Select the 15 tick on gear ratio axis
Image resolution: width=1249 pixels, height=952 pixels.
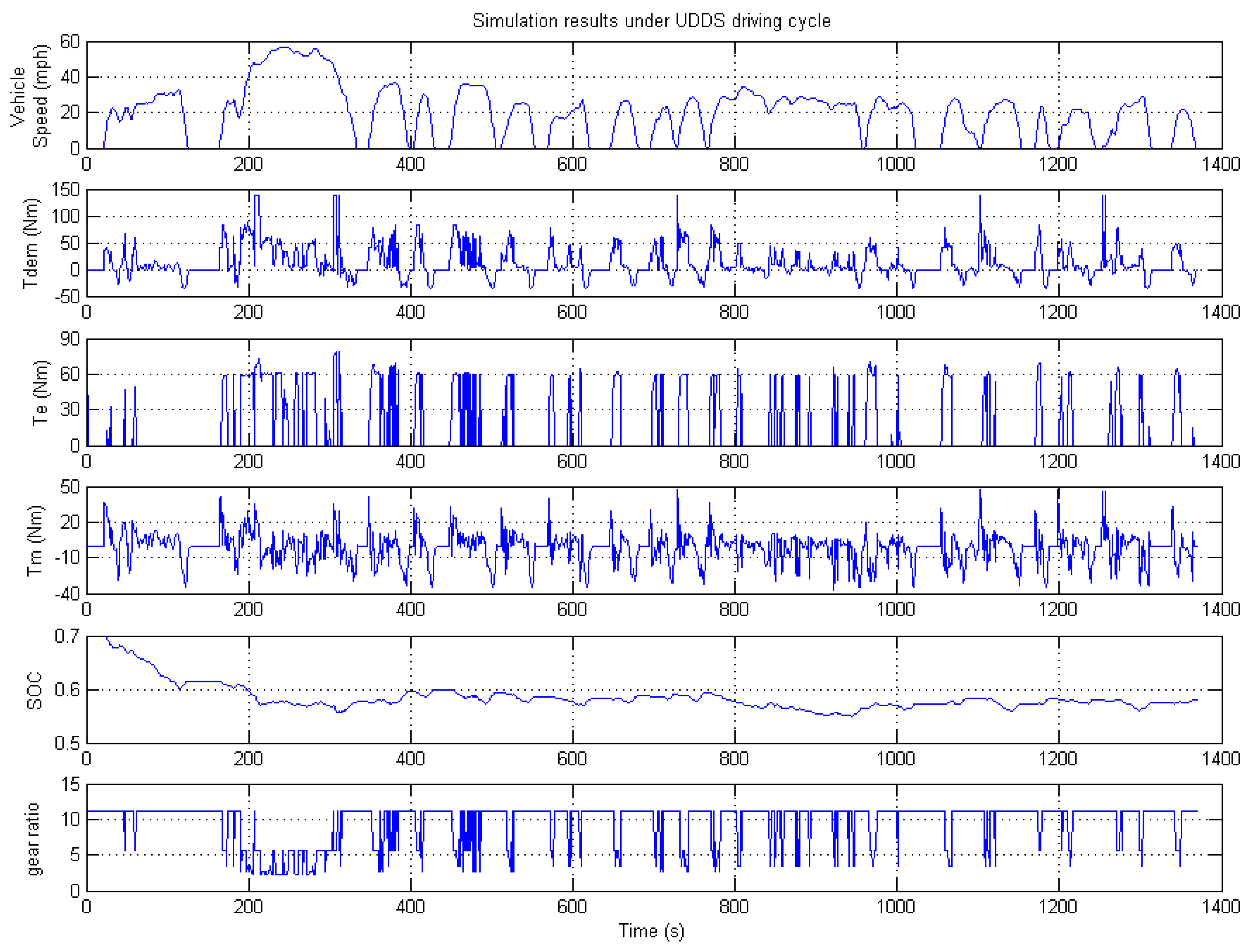tap(71, 784)
